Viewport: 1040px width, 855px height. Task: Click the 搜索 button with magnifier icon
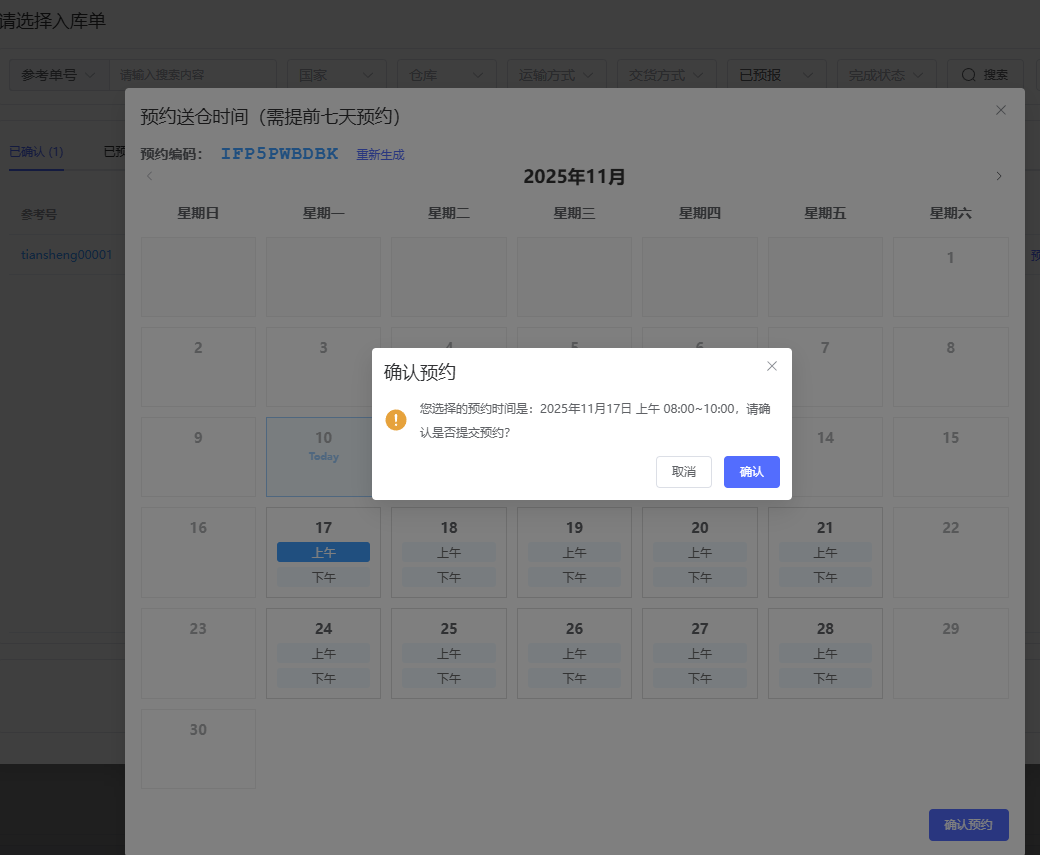click(984, 75)
